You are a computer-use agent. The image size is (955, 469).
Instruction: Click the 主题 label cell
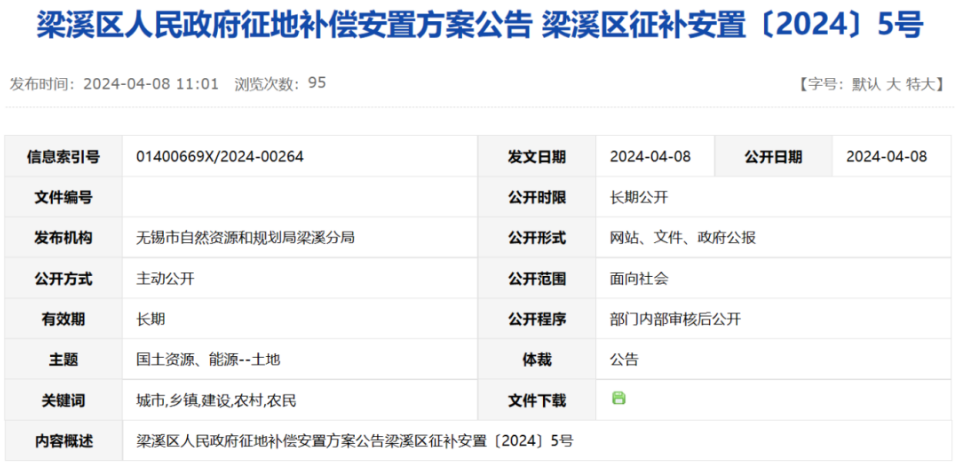coord(63,359)
